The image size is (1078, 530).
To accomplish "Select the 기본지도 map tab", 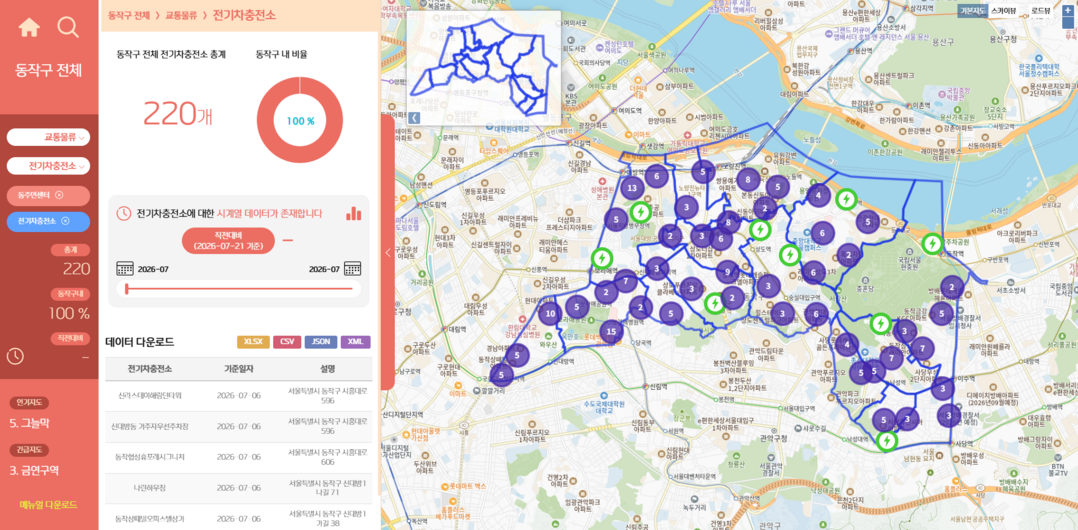I will click(972, 11).
